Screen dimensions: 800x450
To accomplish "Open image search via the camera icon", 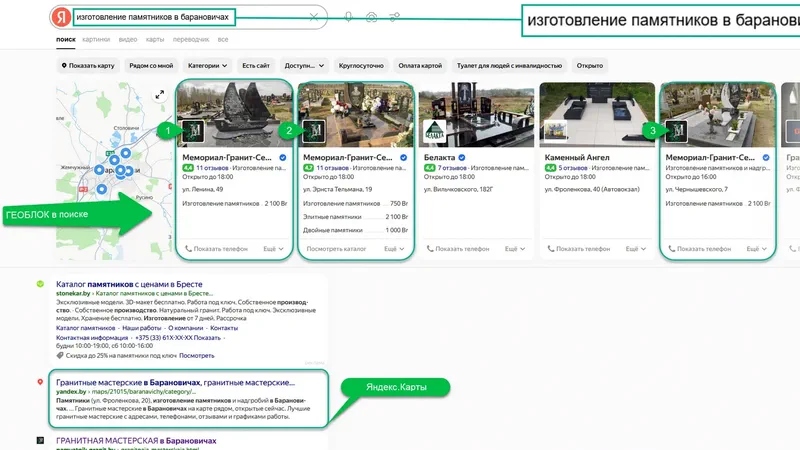I will pyautogui.click(x=372, y=17).
